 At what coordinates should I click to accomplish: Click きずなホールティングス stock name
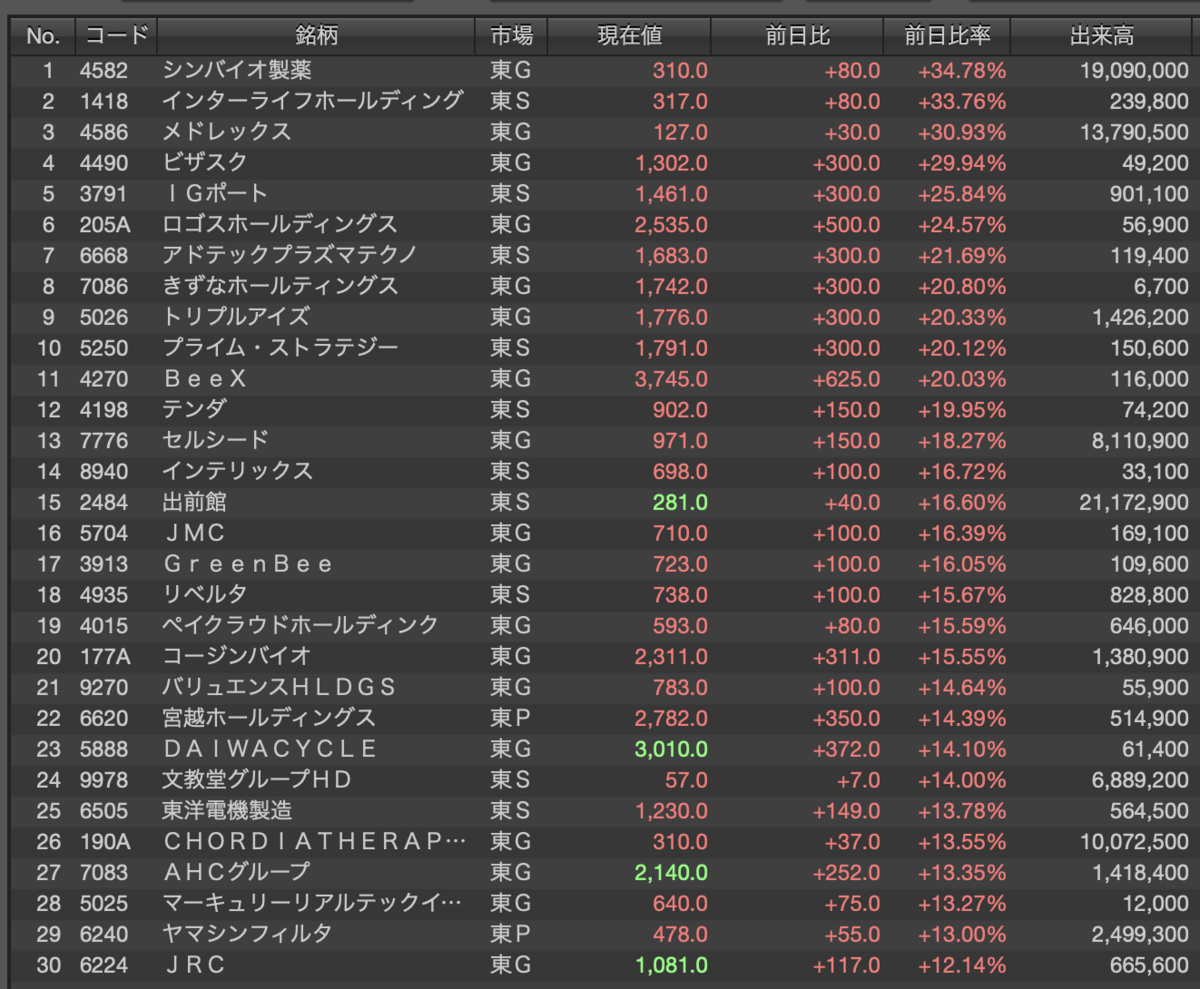(x=280, y=286)
